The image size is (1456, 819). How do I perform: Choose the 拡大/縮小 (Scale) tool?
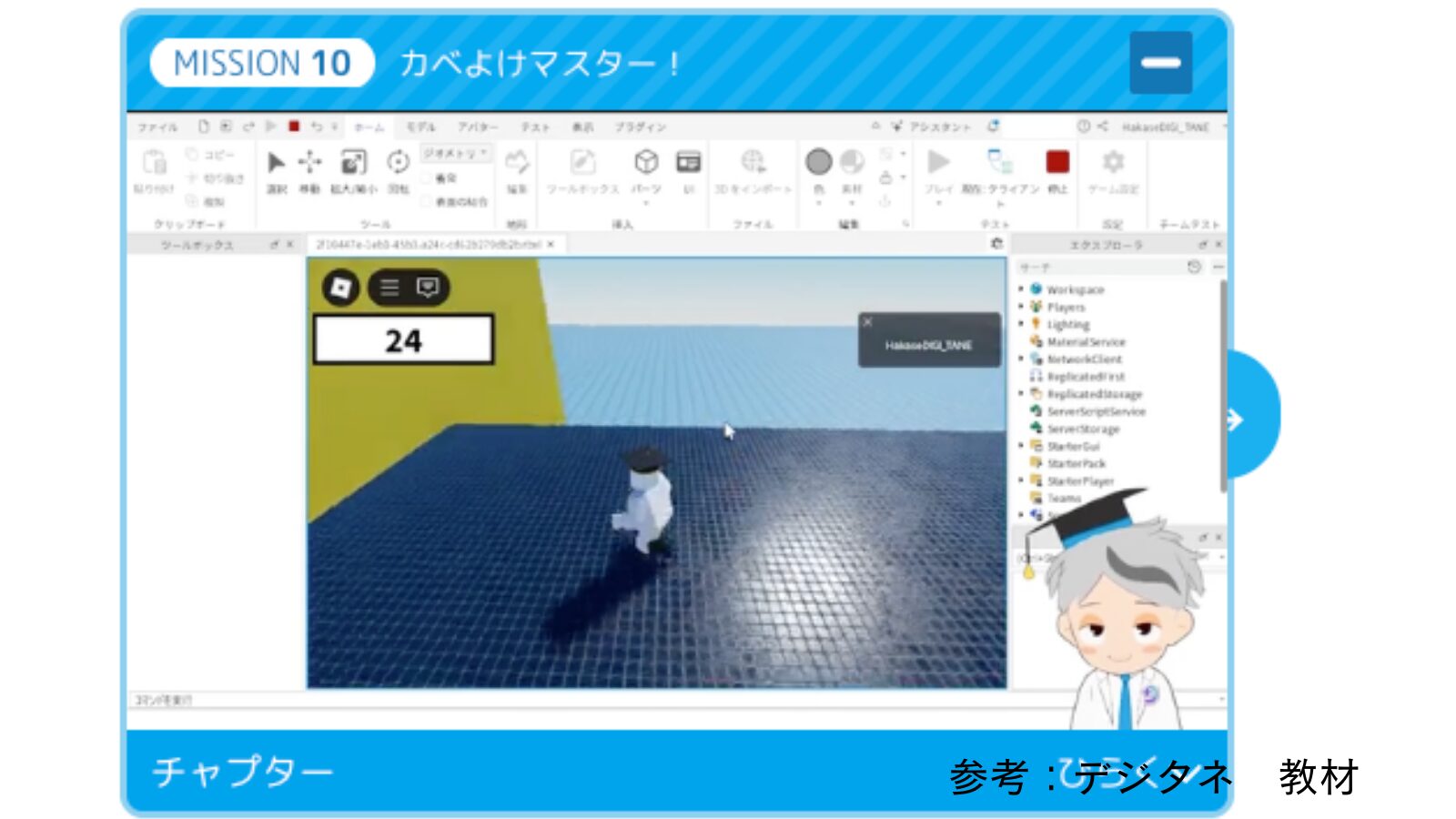click(x=352, y=164)
